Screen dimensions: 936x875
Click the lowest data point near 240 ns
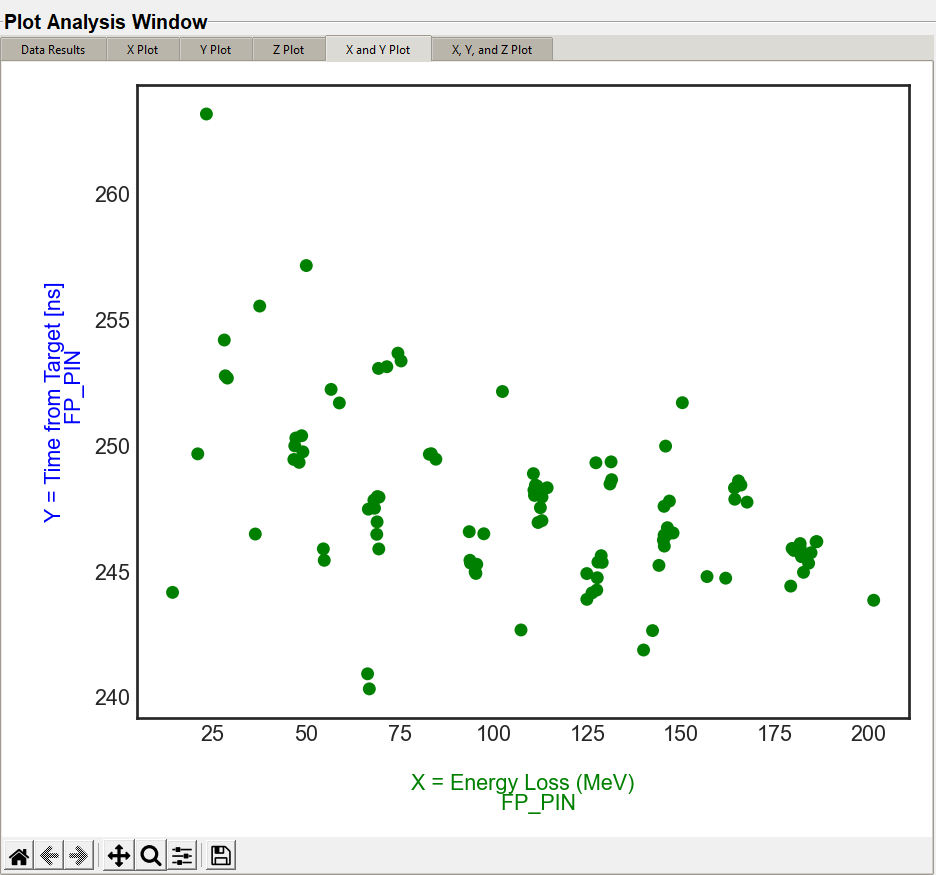[x=369, y=688]
